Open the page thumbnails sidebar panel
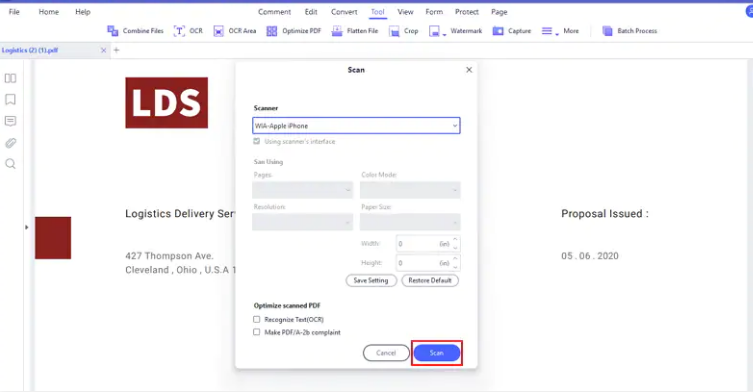Viewport: 753px width, 392px height. (11, 78)
